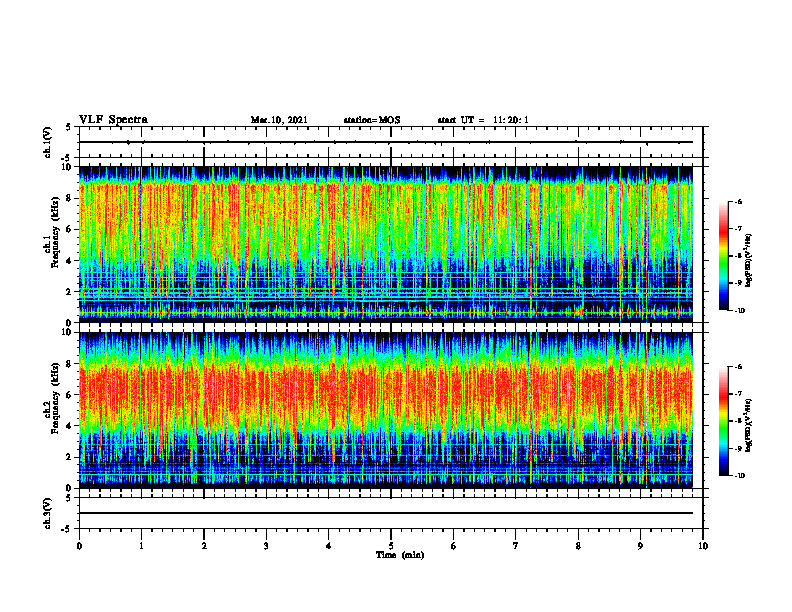Click the "-6" label on ch.1 colorbar

coord(738,201)
